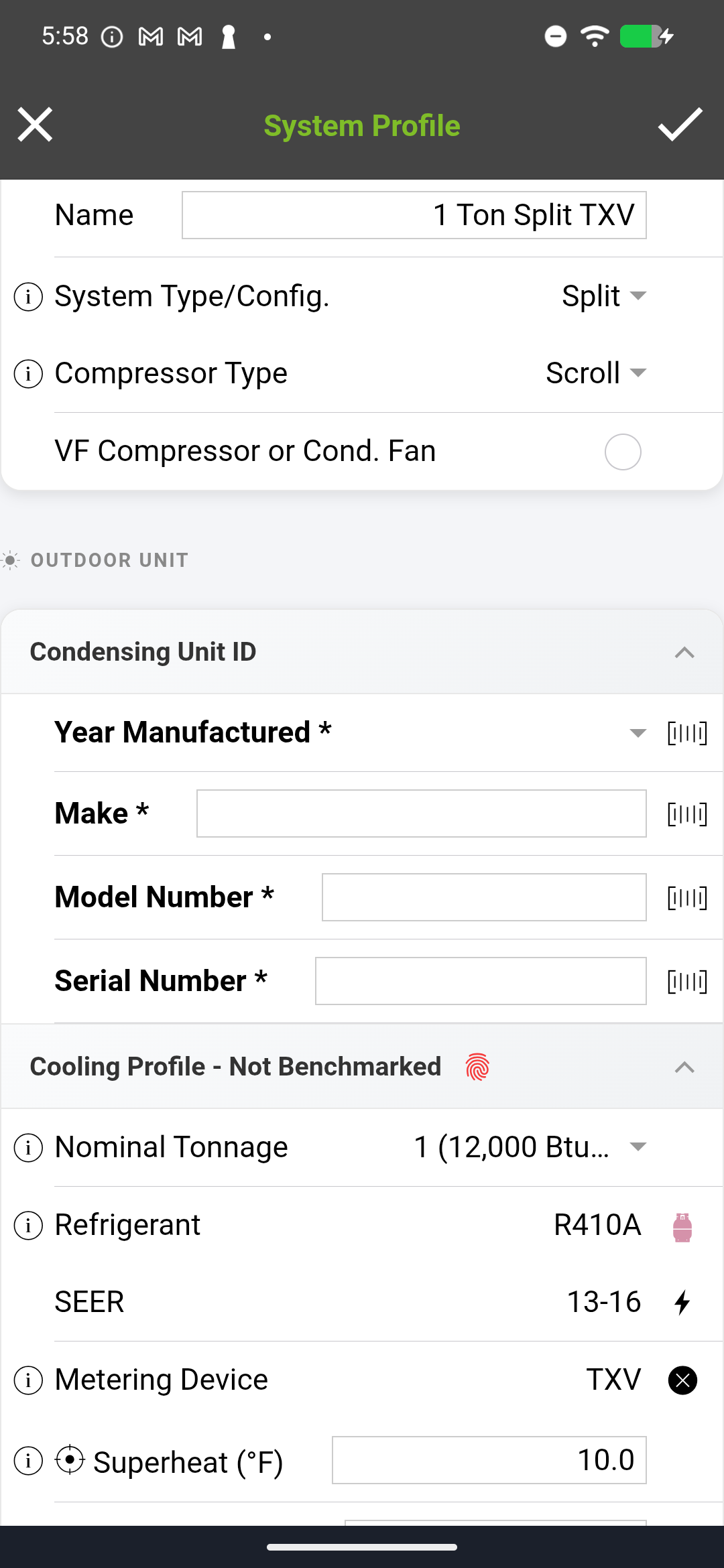The image size is (724, 1568).
Task: Confirm System Profile with the checkmark
Action: point(680,125)
